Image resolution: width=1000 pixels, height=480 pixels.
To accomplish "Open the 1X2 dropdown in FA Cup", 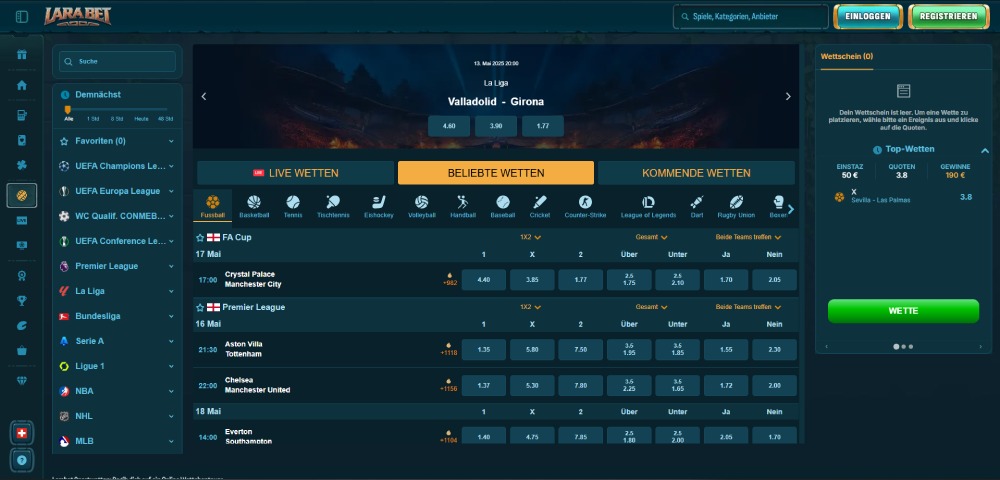I will 530,238.
